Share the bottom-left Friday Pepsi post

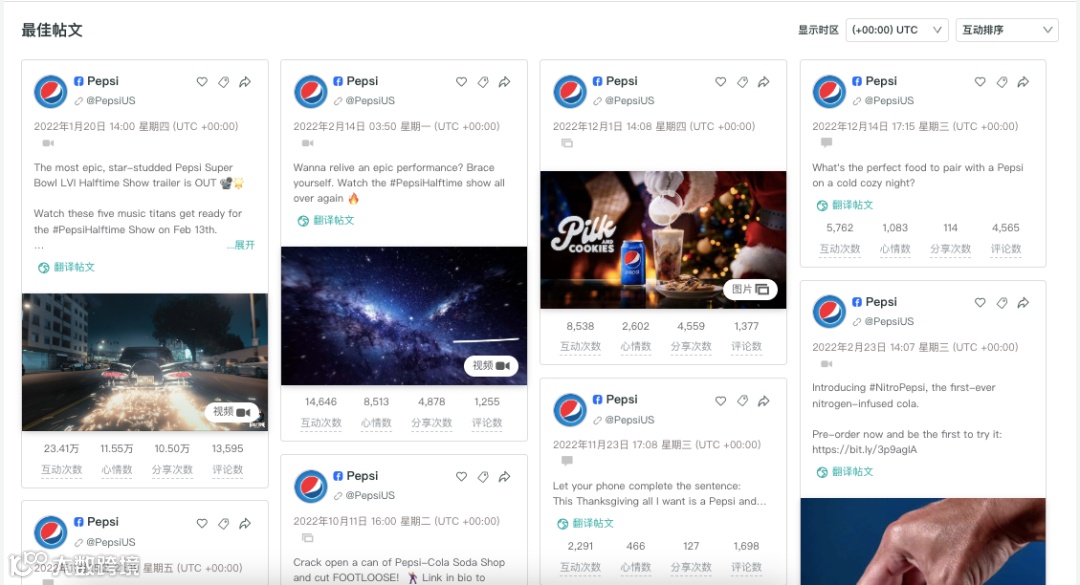245,524
